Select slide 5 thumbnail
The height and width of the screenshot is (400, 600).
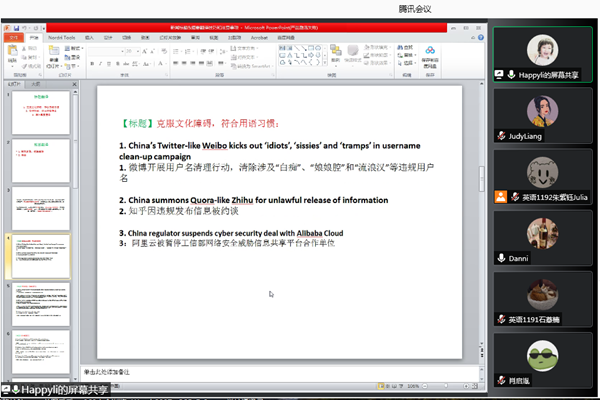[41, 304]
